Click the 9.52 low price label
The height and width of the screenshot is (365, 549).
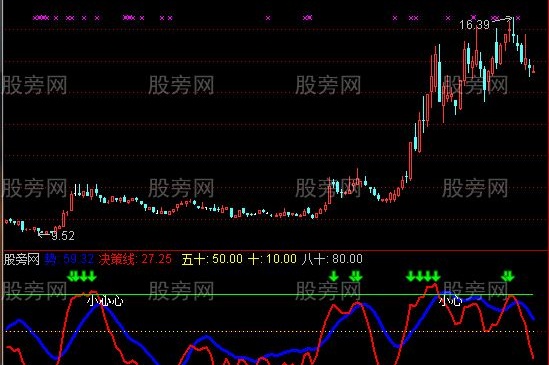coord(63,236)
